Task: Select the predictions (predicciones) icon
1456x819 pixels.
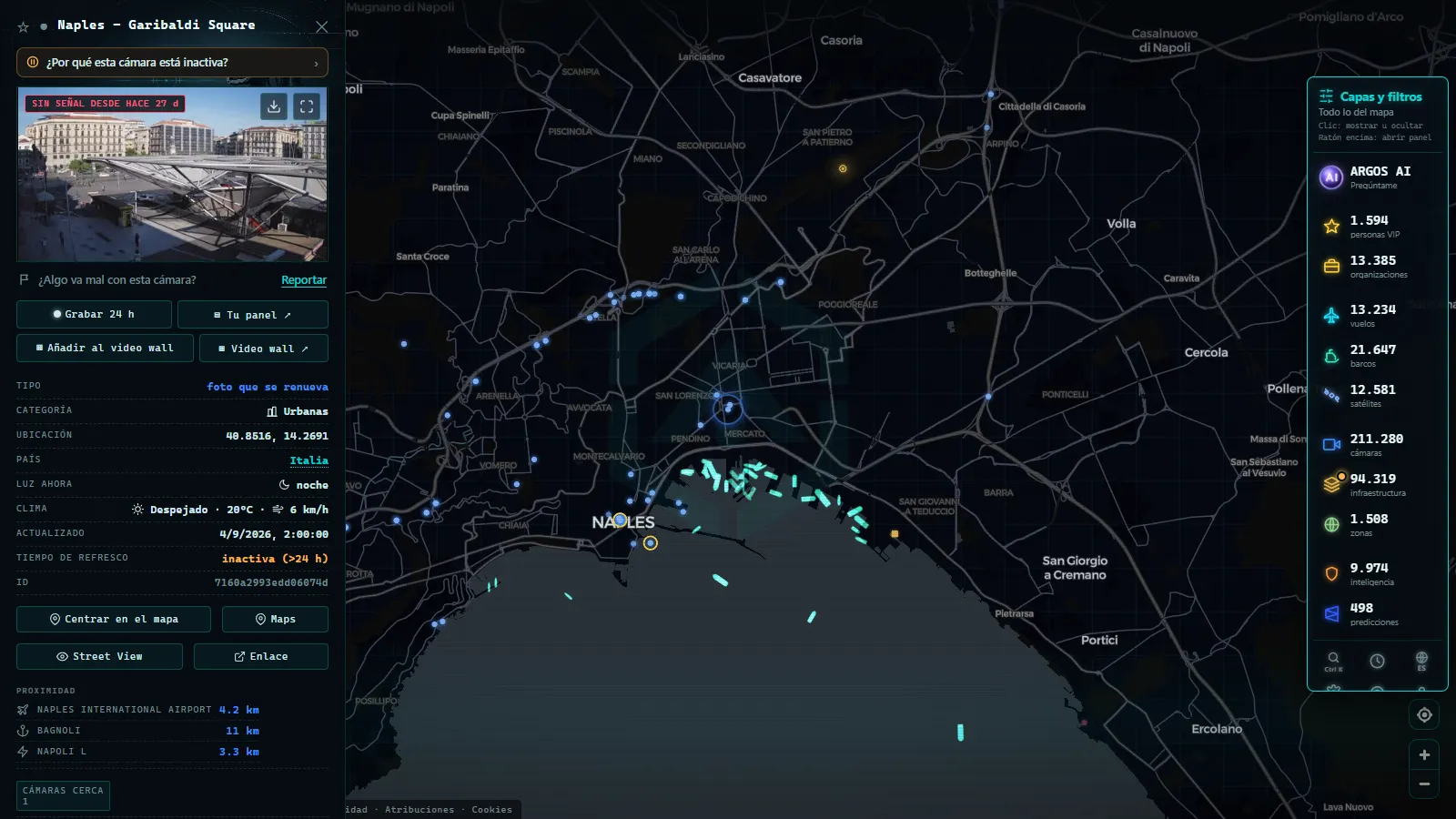Action: (1331, 614)
